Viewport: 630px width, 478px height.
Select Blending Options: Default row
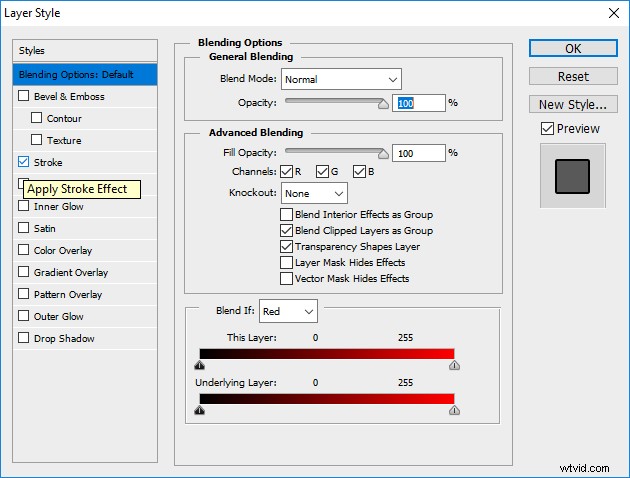pyautogui.click(x=85, y=74)
